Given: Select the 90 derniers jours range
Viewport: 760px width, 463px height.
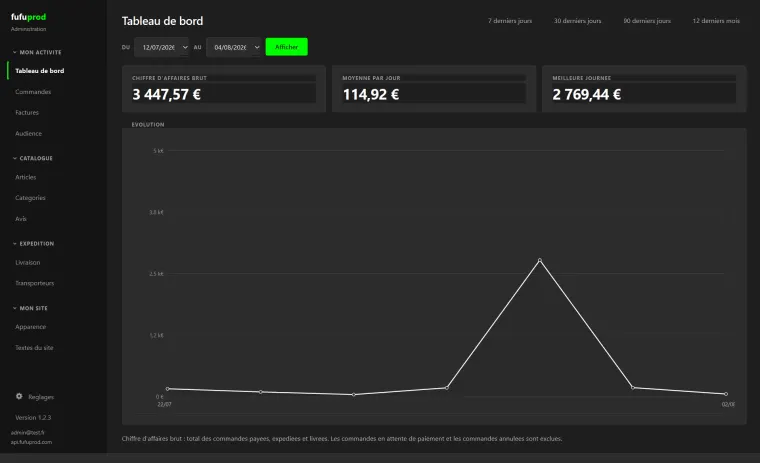Looking at the screenshot, I should (647, 21).
